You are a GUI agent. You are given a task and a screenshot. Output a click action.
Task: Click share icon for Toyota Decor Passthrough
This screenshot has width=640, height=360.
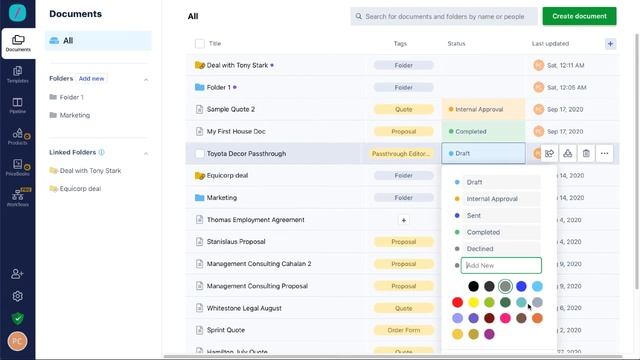point(549,153)
